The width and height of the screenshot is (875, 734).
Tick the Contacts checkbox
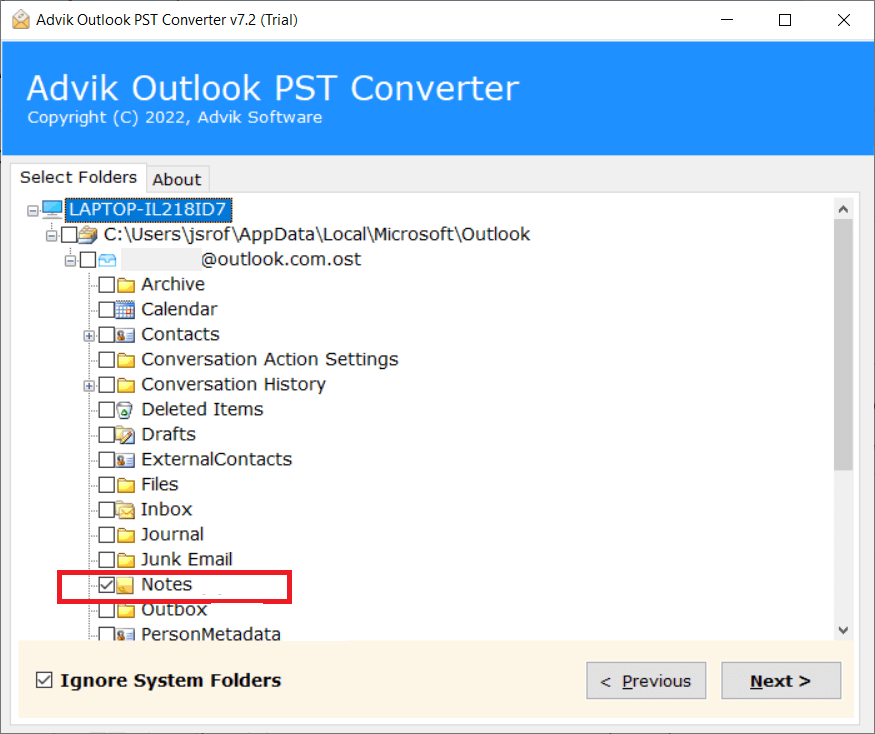coord(107,335)
